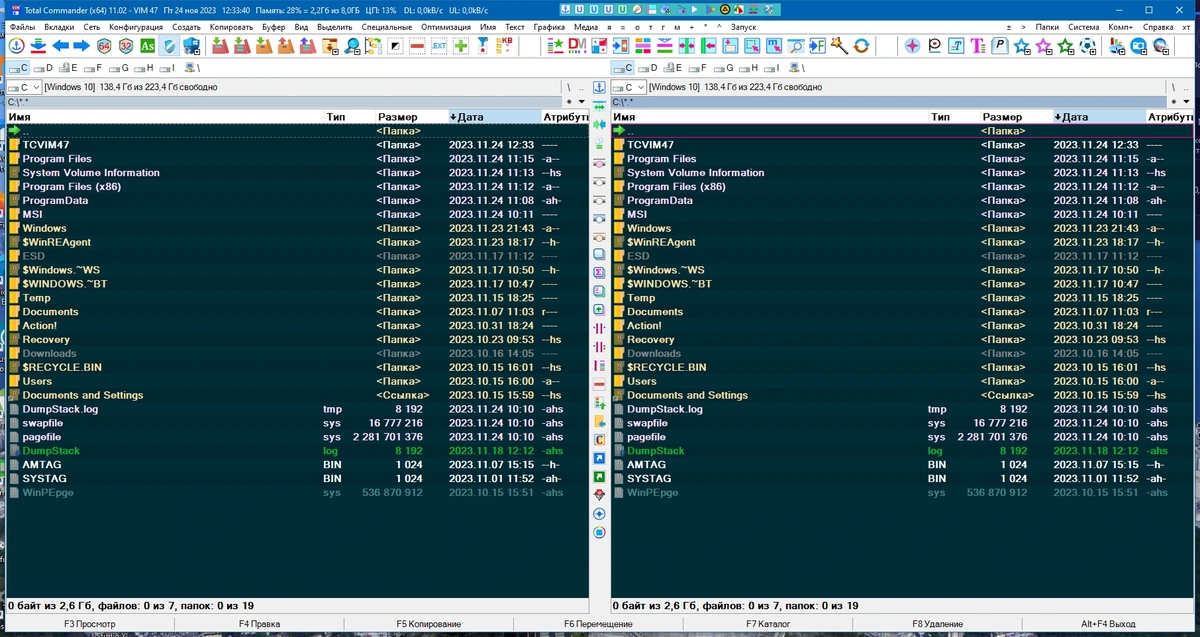Open the Оптимизация menu

tap(445, 27)
